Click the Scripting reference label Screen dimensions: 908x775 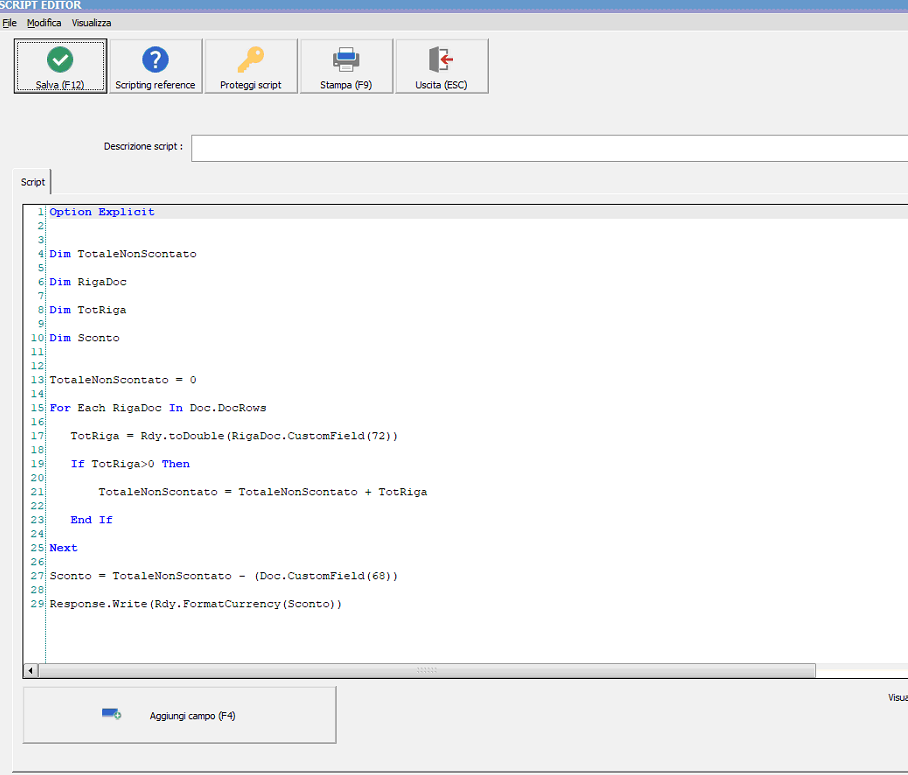pyautogui.click(x=155, y=85)
